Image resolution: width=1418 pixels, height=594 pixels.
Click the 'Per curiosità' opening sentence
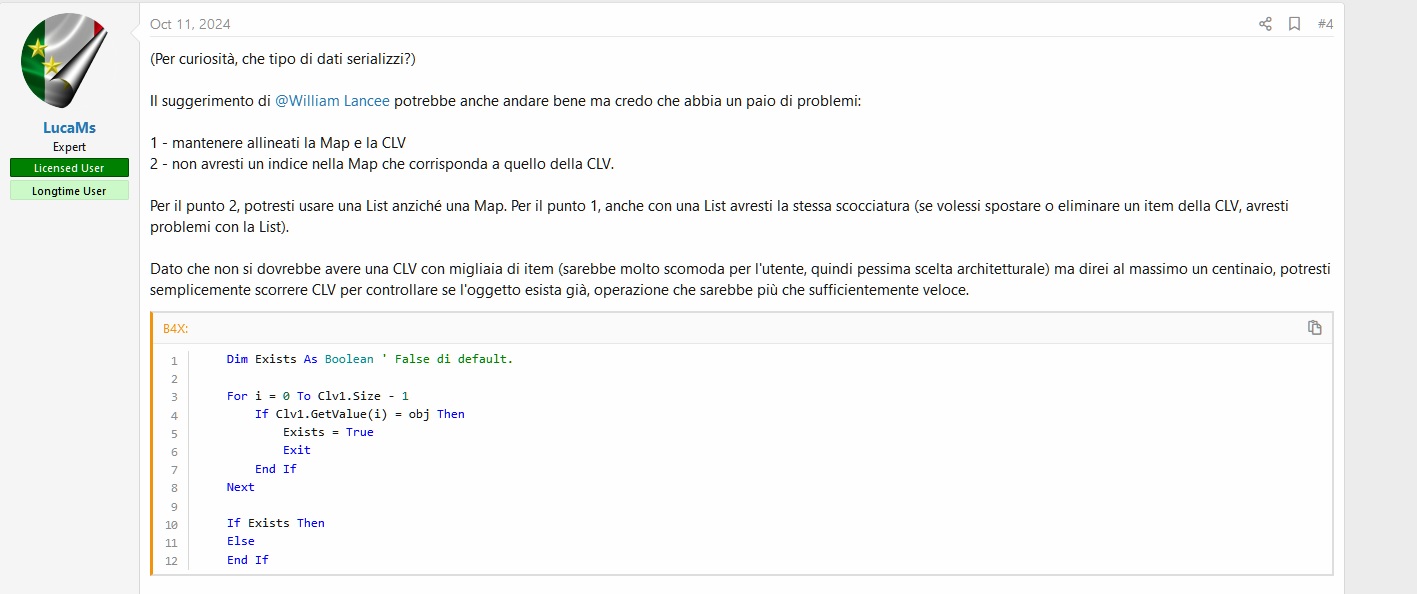click(282, 59)
